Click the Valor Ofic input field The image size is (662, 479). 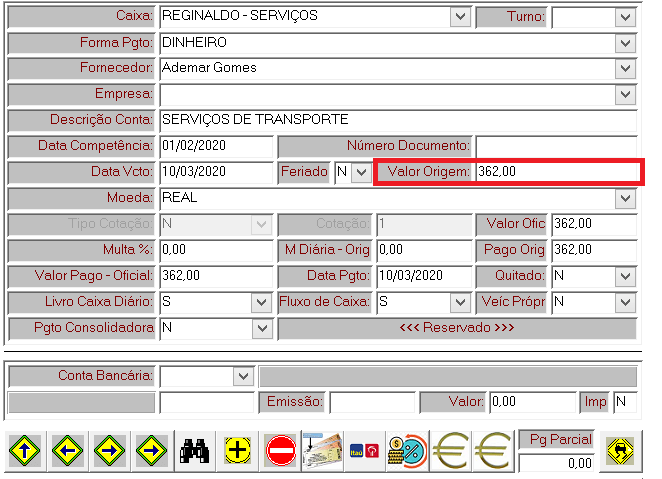point(594,224)
